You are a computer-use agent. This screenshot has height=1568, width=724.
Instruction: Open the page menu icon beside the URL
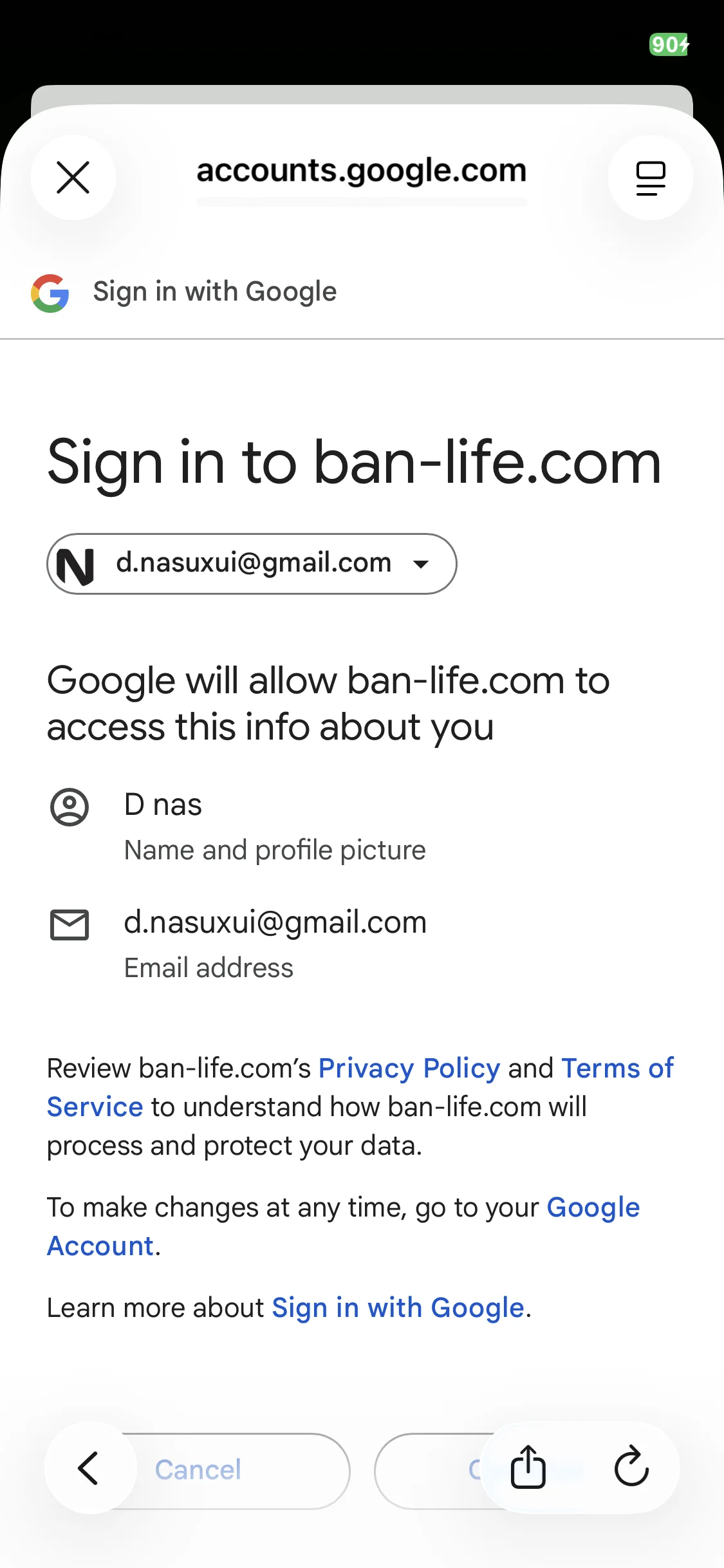pyautogui.click(x=650, y=178)
